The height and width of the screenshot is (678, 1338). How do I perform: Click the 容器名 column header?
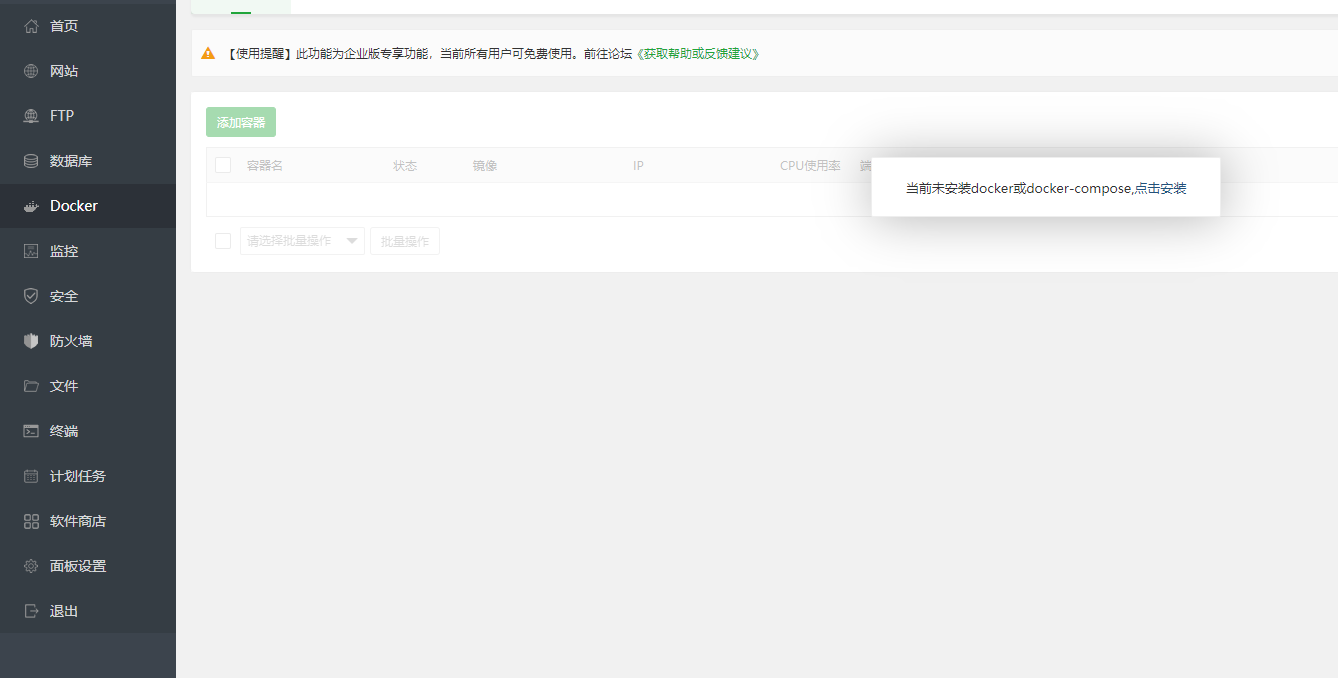pos(265,166)
